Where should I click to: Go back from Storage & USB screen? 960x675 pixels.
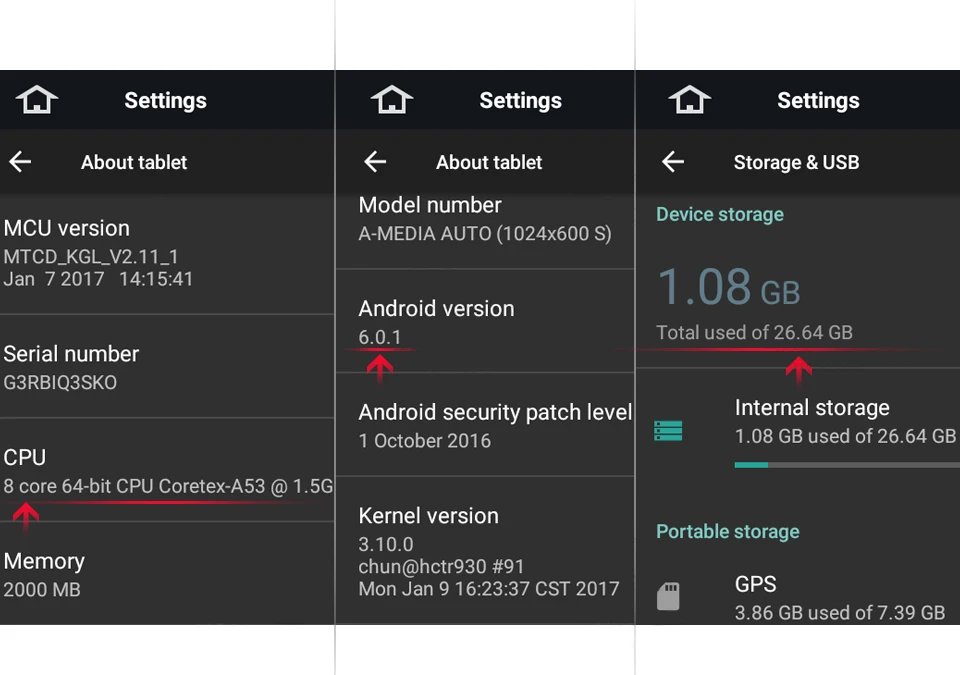tap(673, 162)
